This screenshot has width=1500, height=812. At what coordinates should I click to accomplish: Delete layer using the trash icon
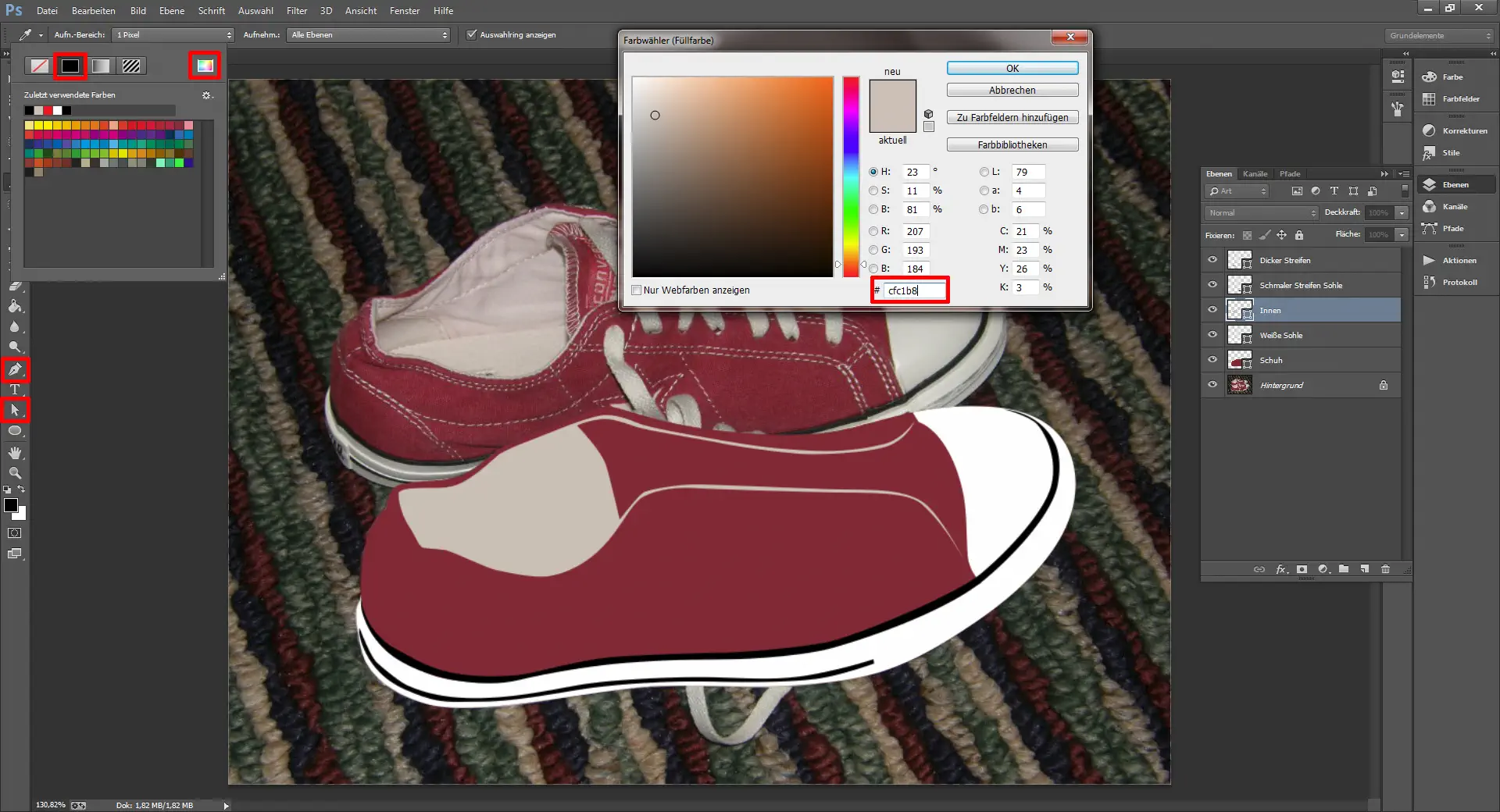1385,569
